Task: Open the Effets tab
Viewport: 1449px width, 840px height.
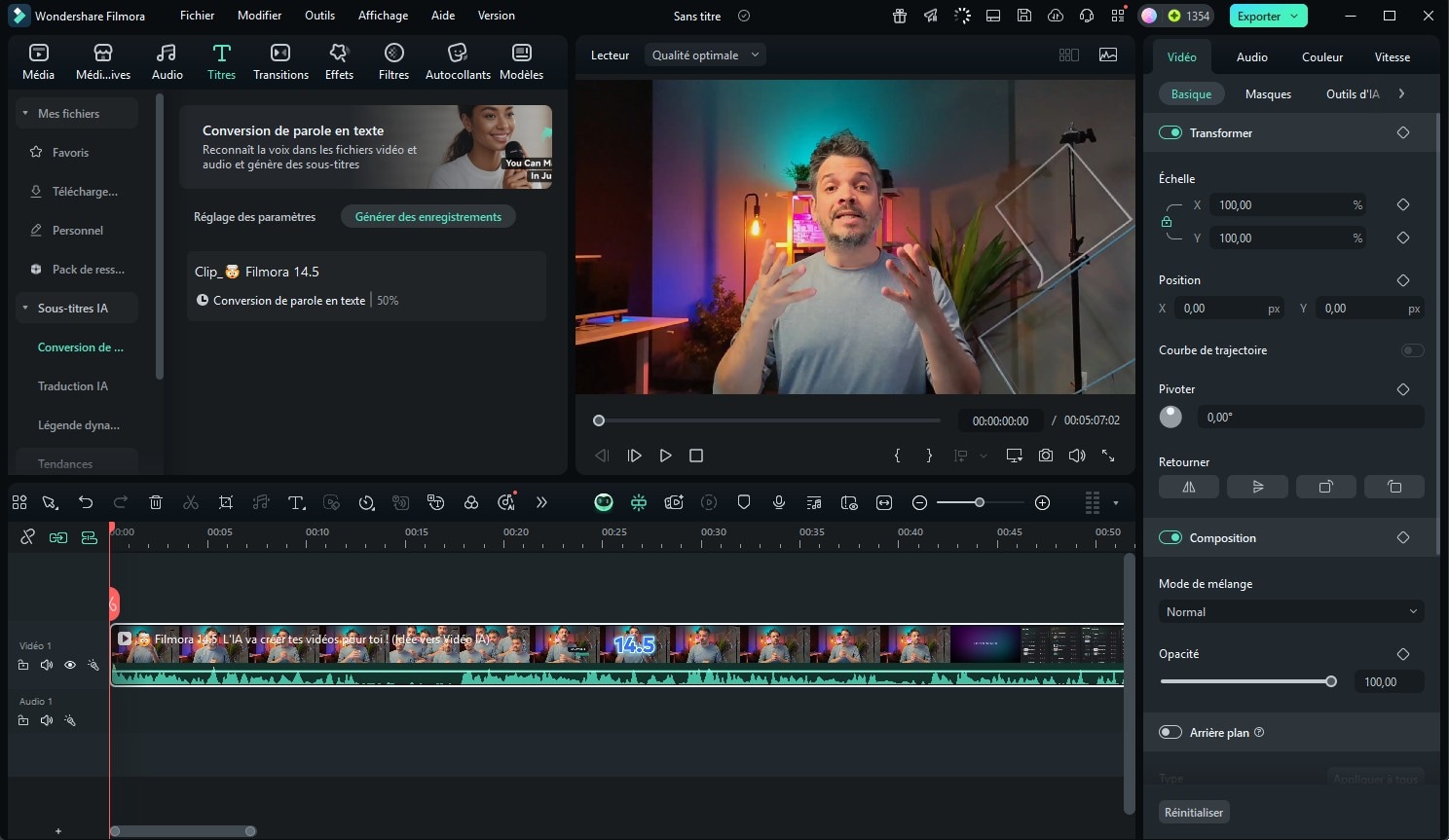Action: (339, 61)
